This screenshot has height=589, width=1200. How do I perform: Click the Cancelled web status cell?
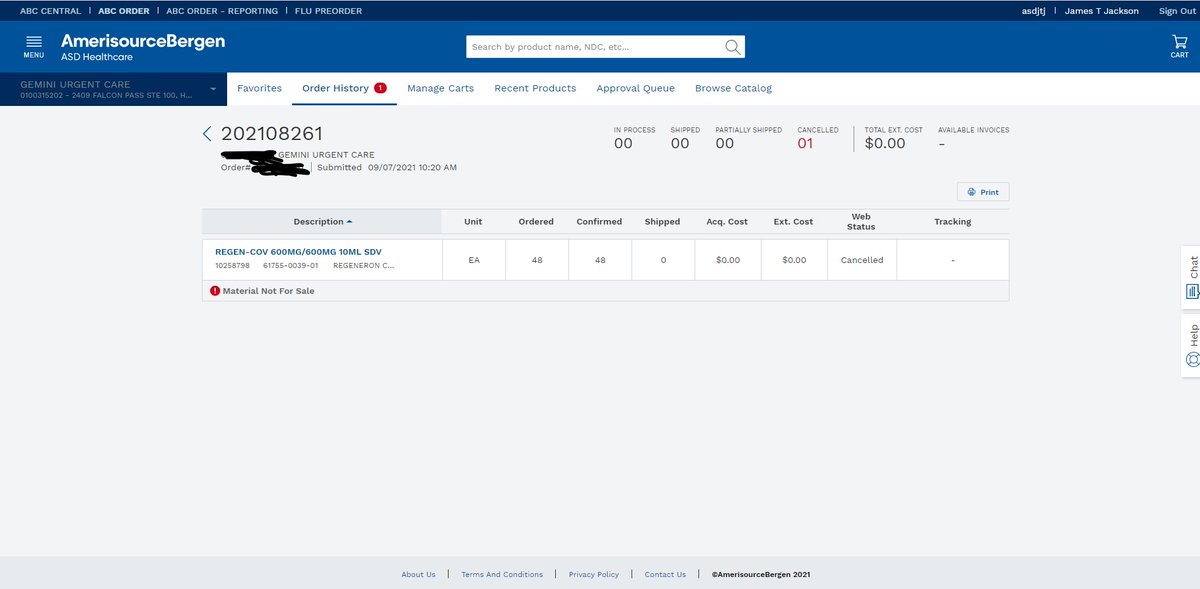point(861,260)
